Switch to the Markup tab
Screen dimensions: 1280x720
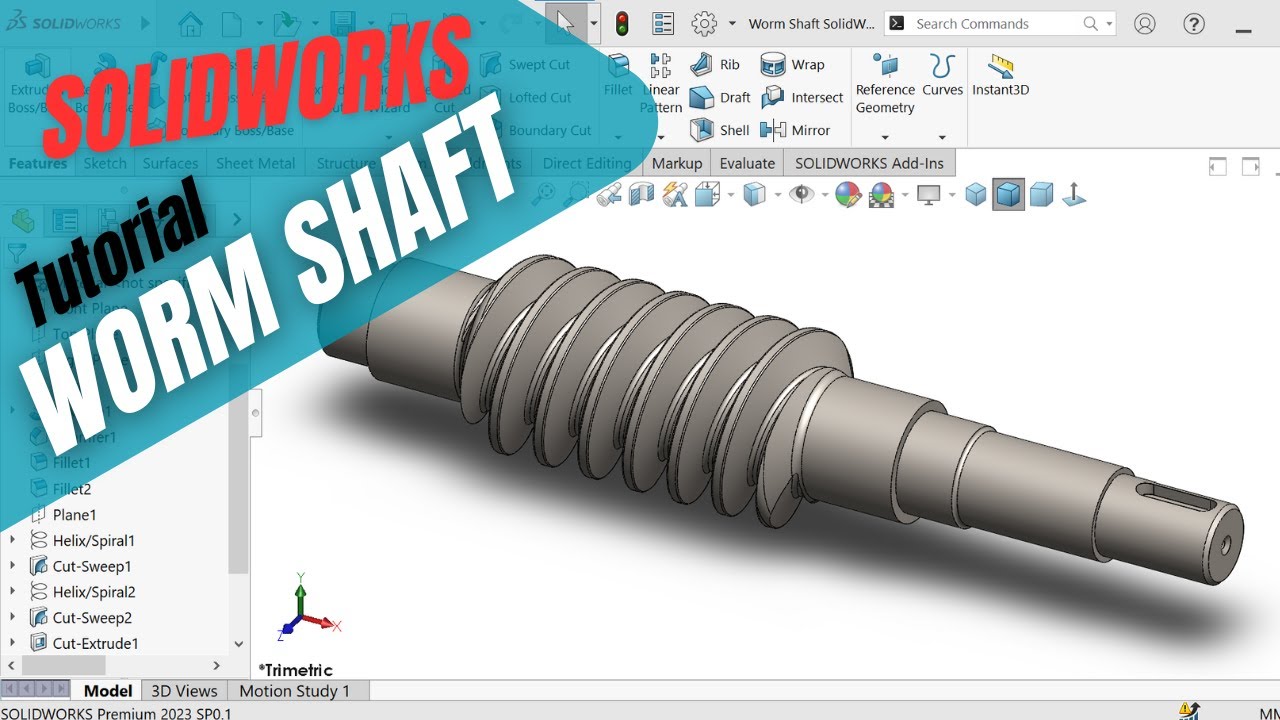pos(677,163)
